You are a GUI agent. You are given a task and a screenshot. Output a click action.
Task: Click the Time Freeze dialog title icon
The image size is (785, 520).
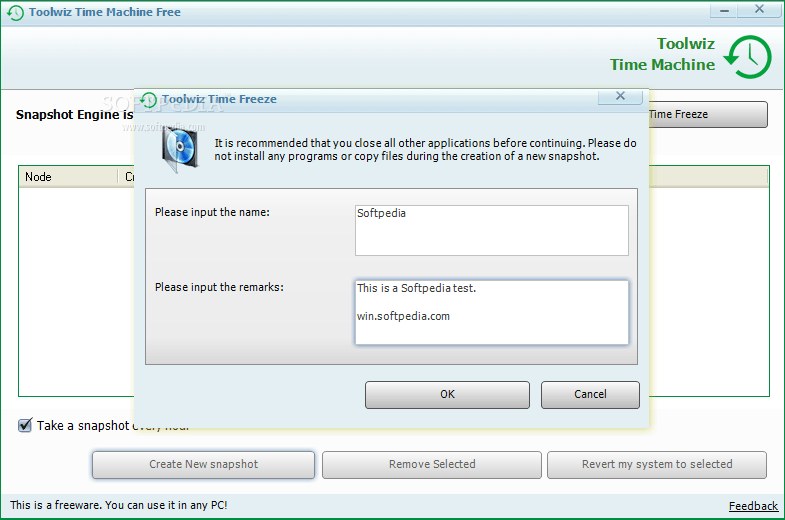coord(148,100)
